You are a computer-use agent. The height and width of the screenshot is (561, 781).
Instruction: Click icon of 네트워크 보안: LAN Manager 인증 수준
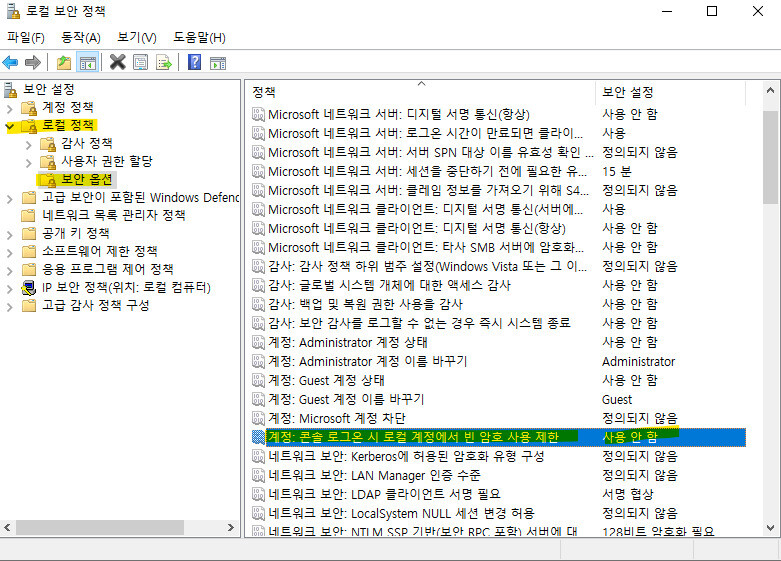pos(258,475)
